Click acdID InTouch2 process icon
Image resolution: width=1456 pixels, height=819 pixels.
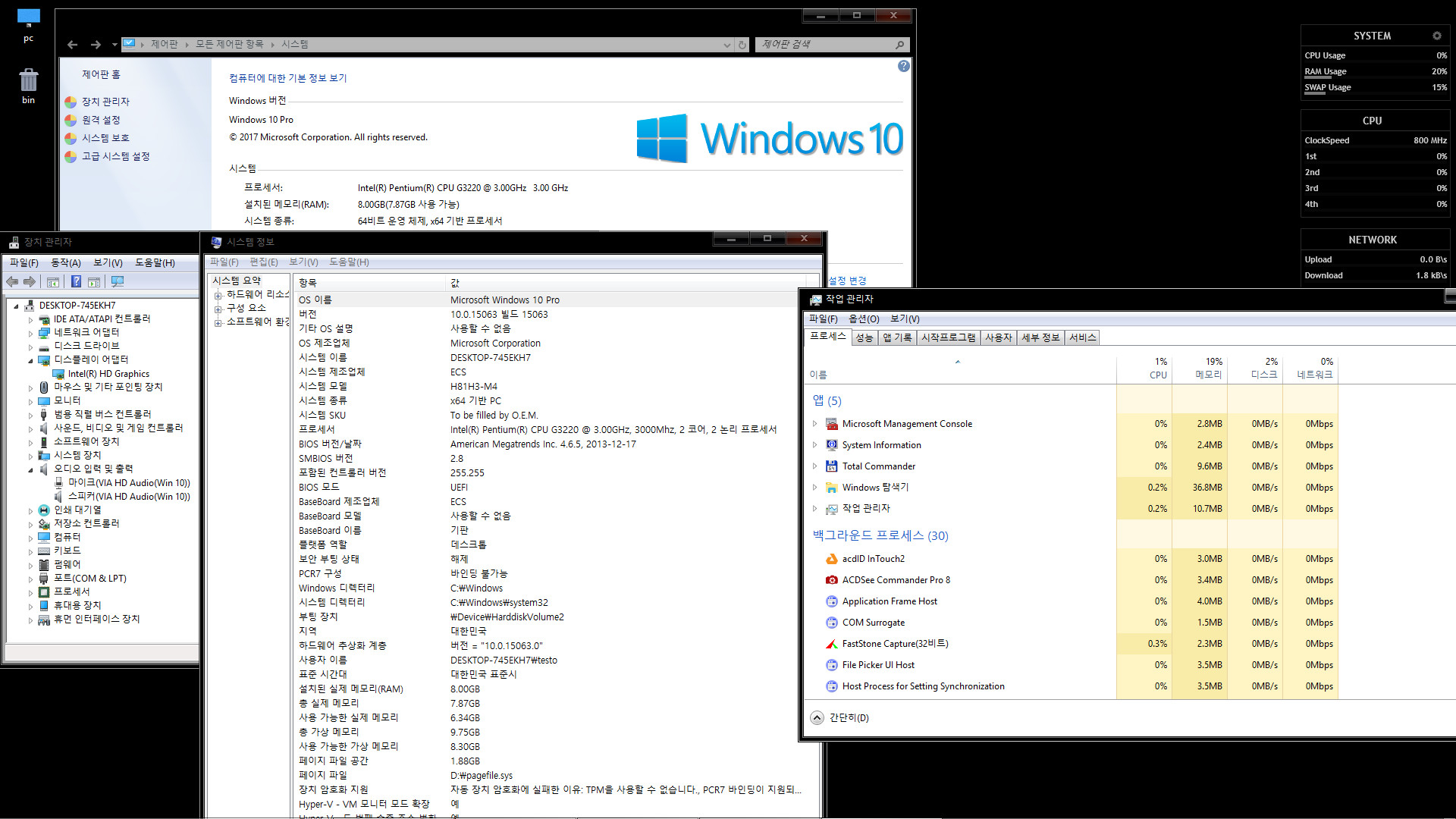tap(832, 559)
